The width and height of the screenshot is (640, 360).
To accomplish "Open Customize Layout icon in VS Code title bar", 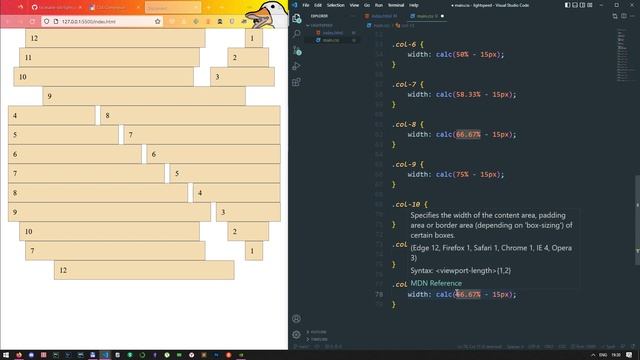I will [590, 5].
